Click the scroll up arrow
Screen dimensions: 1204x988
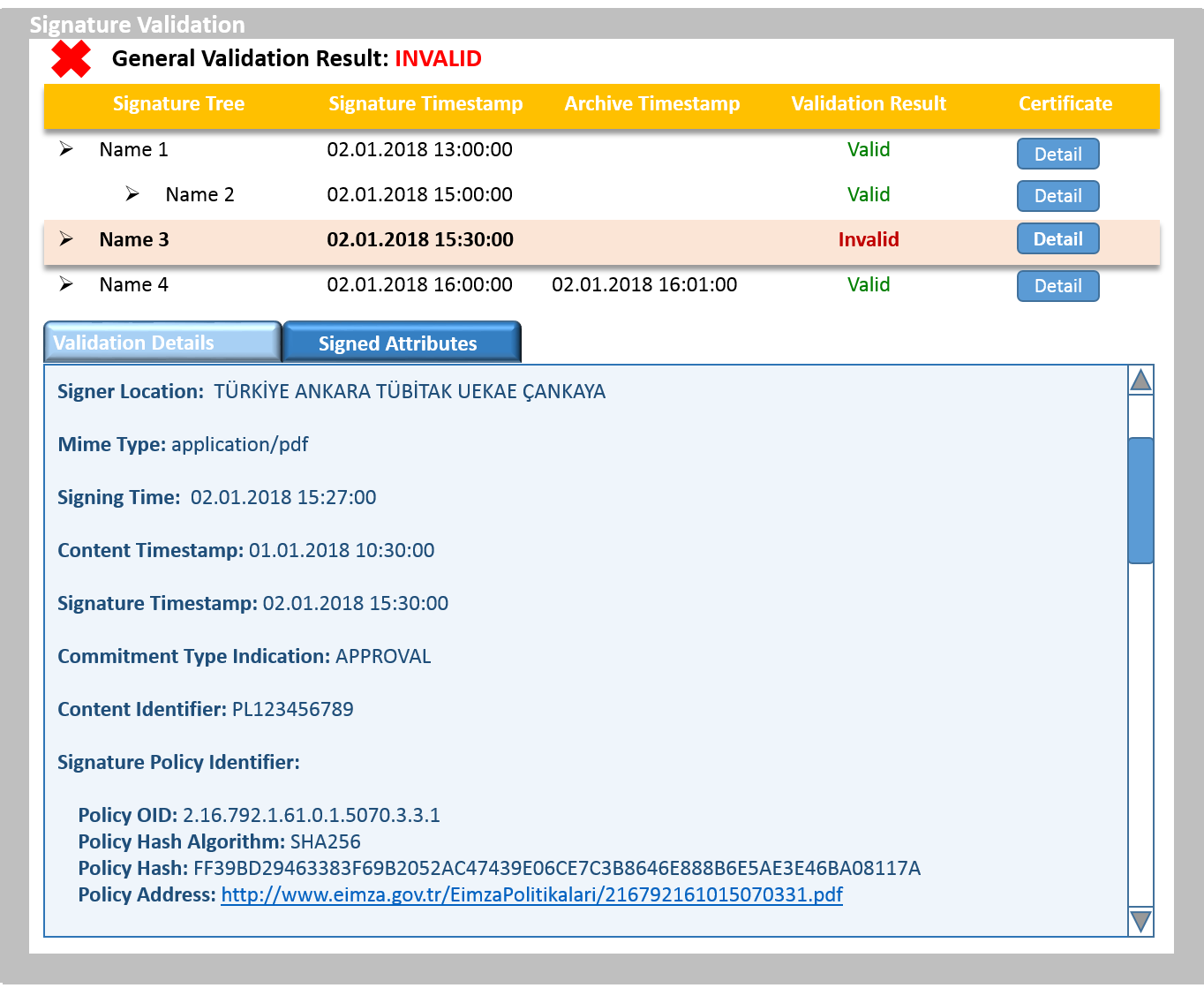[1140, 381]
